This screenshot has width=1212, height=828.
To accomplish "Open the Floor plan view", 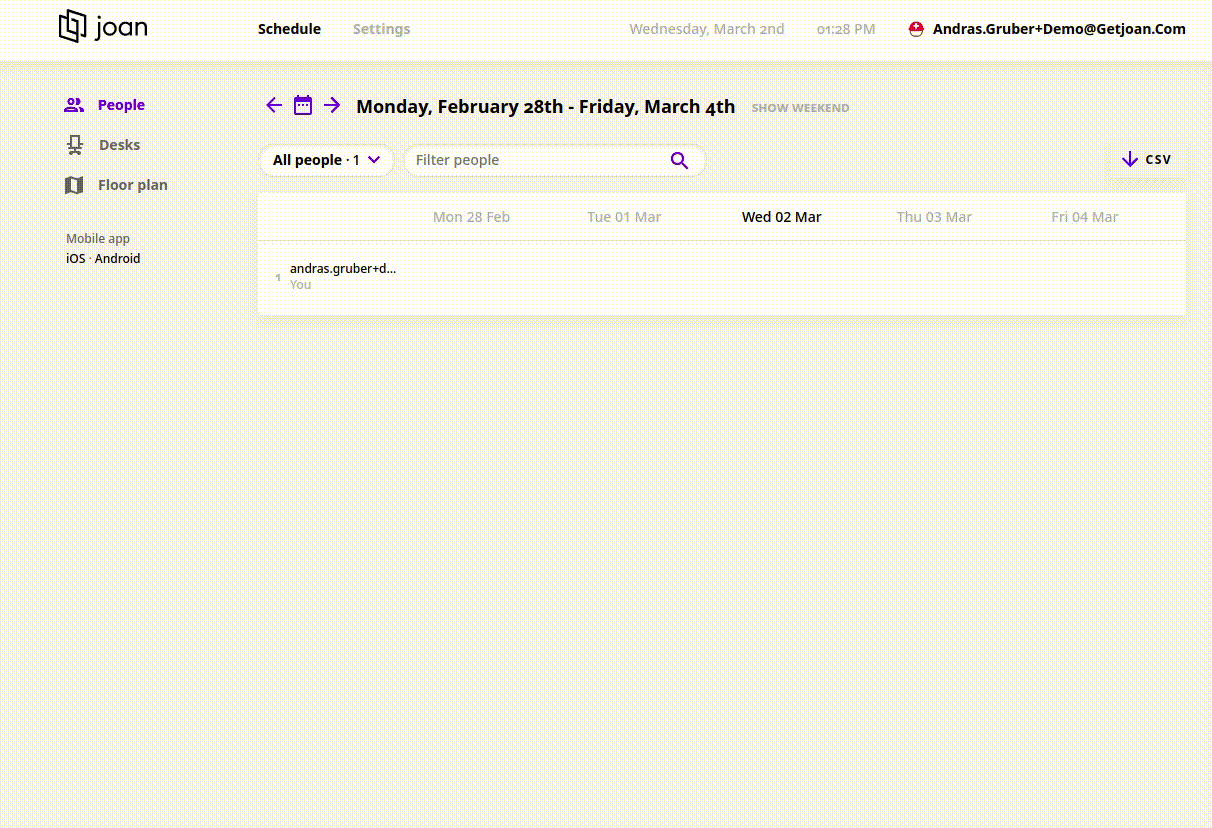I will click(132, 185).
